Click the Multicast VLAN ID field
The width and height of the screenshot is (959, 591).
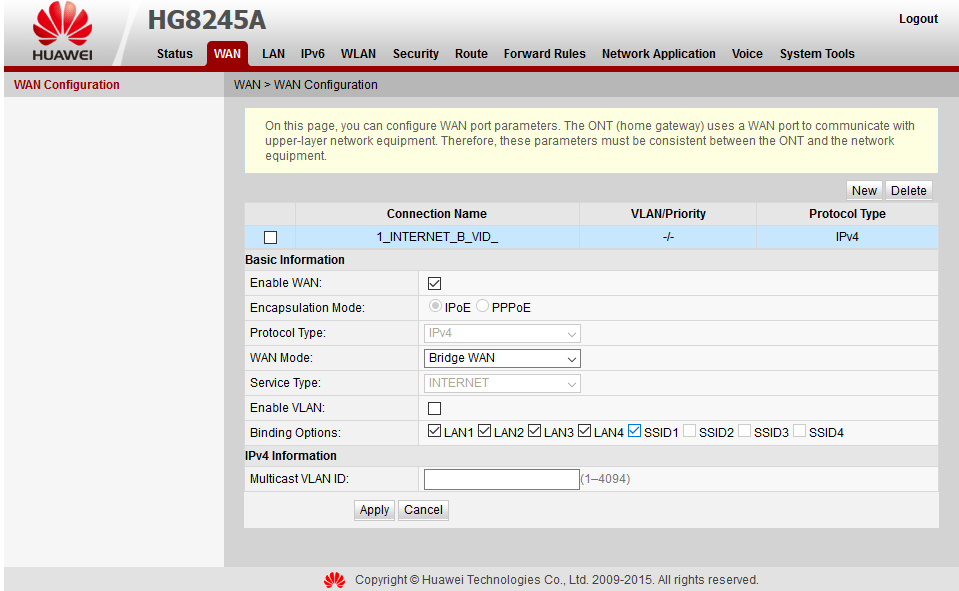point(502,480)
